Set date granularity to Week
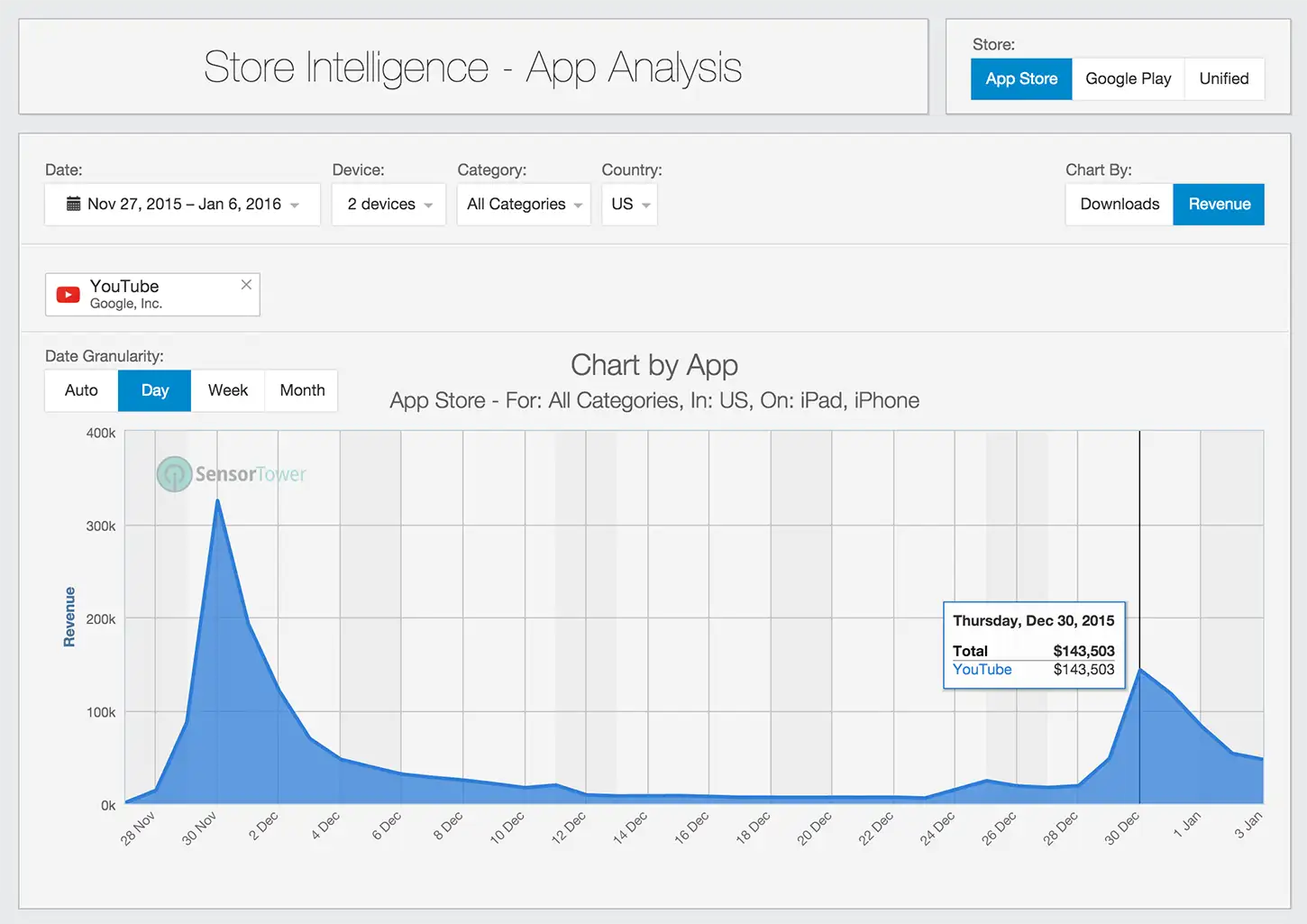The height and width of the screenshot is (924, 1307). point(227,390)
